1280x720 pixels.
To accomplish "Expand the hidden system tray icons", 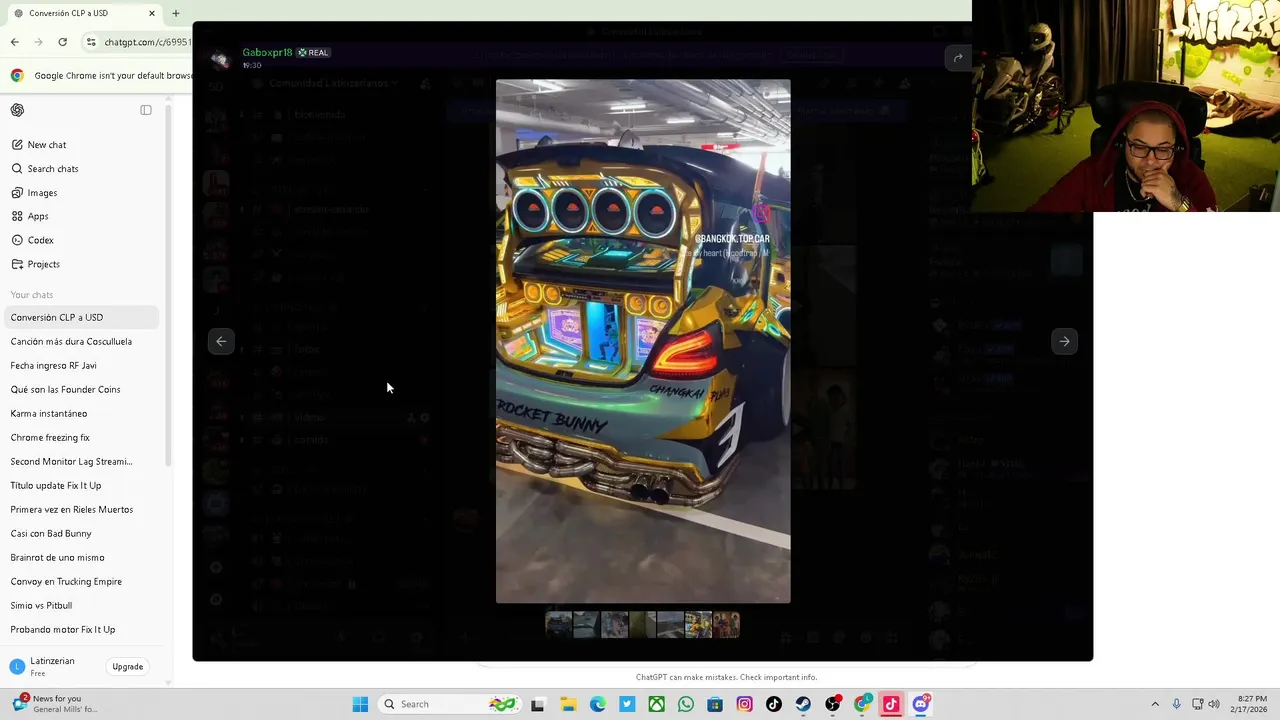I will pos(1155,704).
